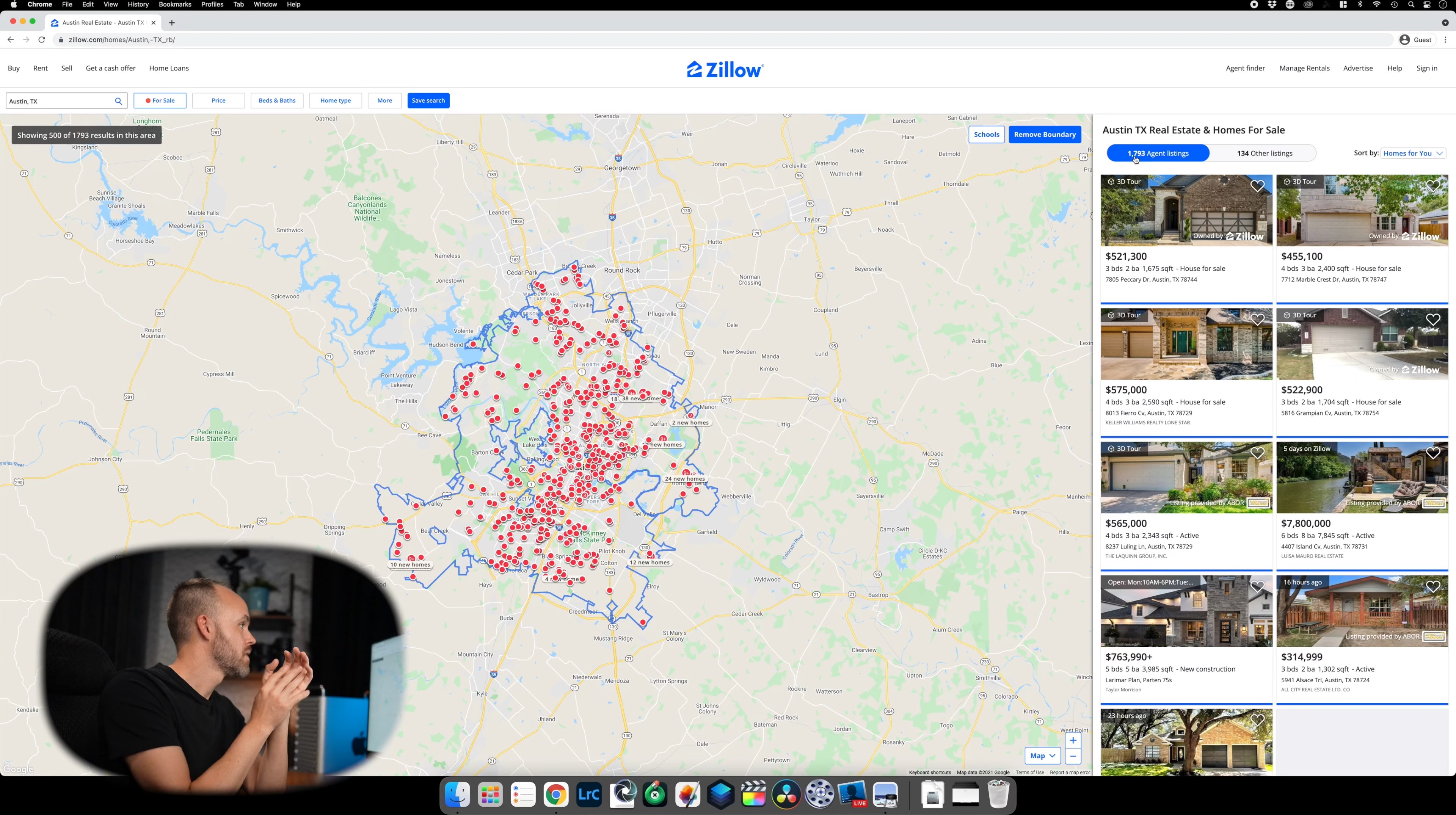Open Home Loans menu
Viewport: 1456px width, 815px height.
[x=169, y=68]
